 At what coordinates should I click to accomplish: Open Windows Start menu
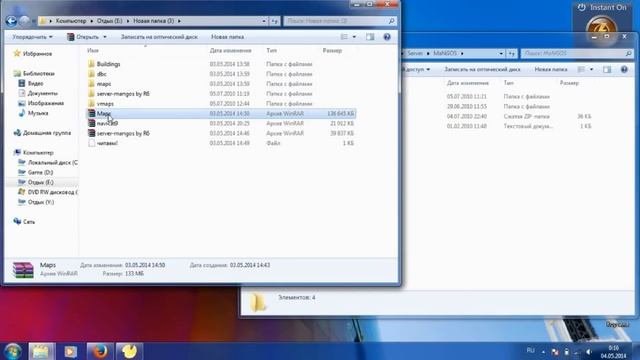click(x=13, y=351)
